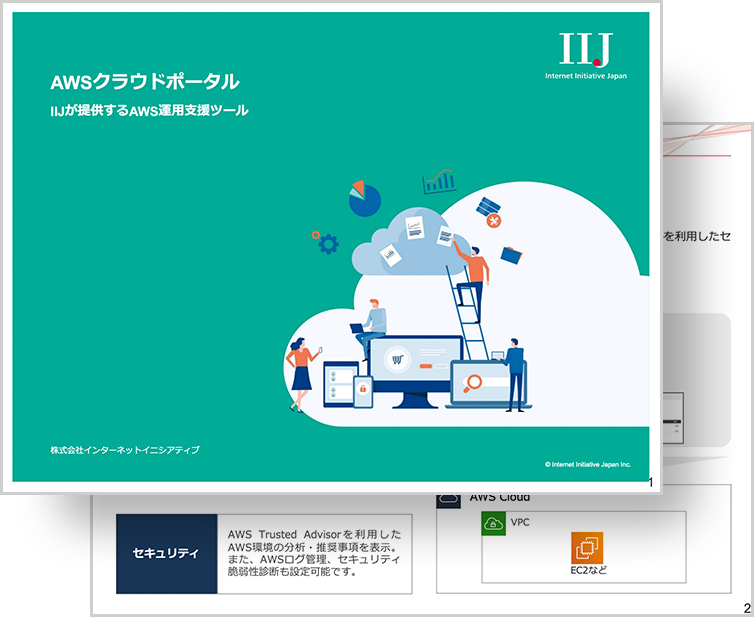Click the Internet Initiative Japan Inc. copyright notice

588,464
